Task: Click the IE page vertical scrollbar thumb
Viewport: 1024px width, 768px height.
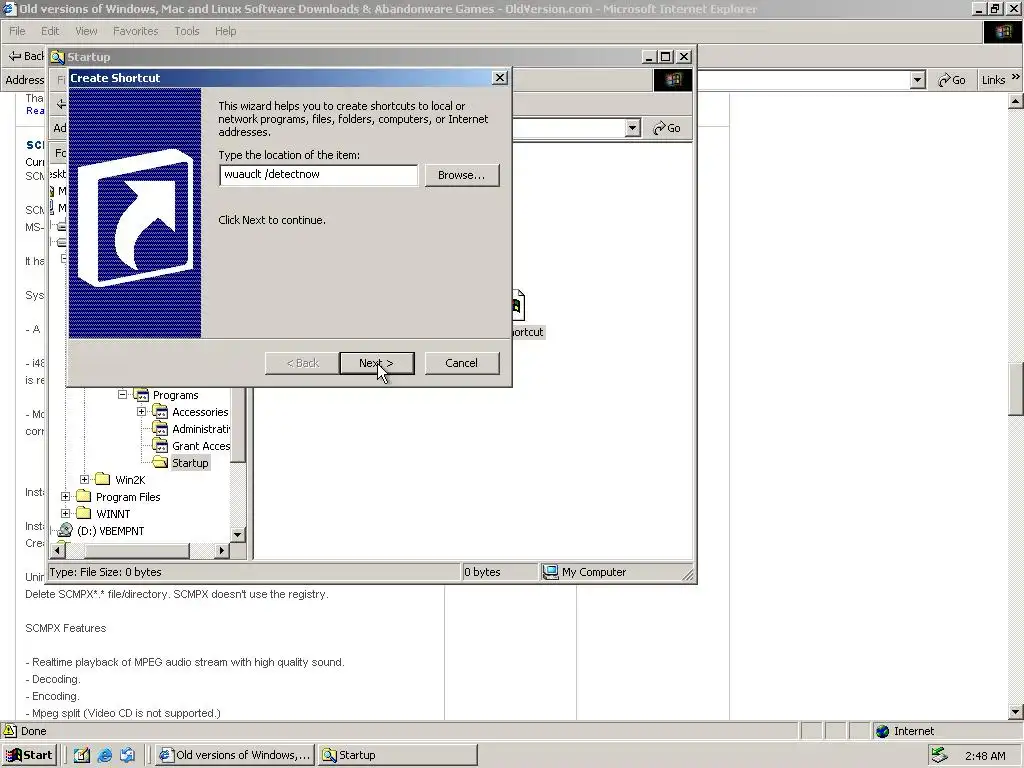Action: tap(1016, 389)
